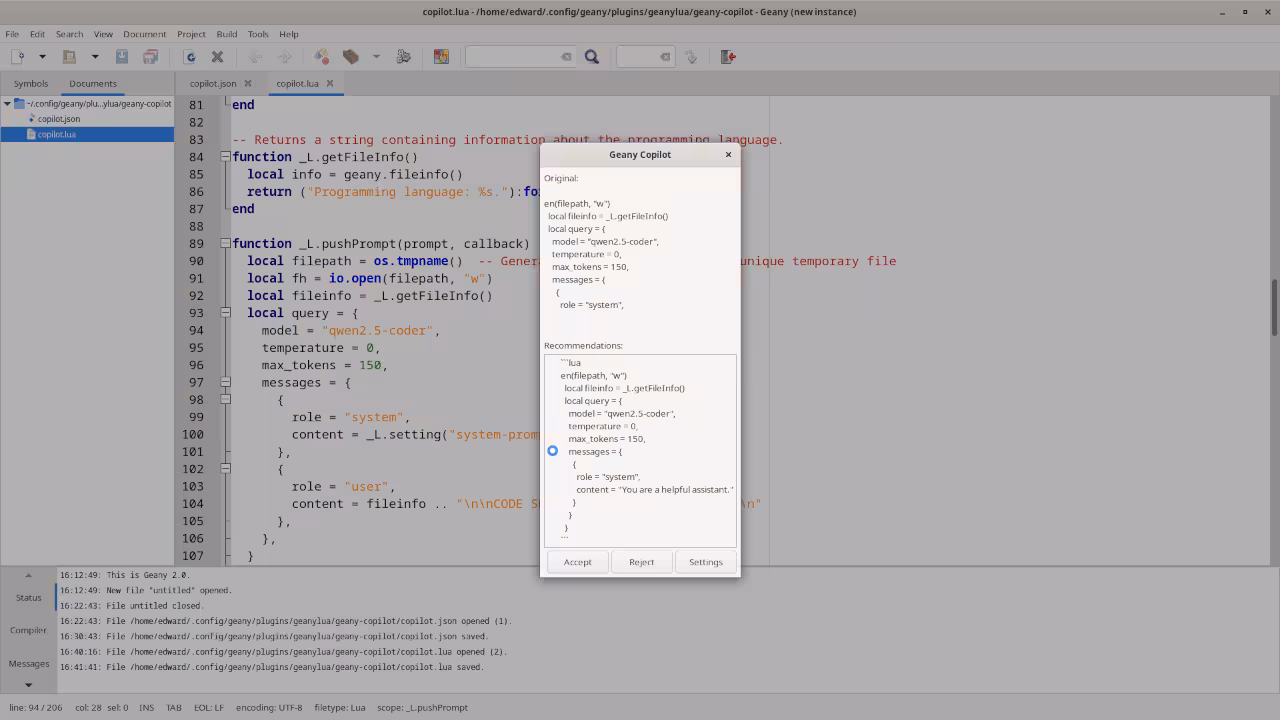
Task: Click the Build brick icon
Action: [351, 57]
